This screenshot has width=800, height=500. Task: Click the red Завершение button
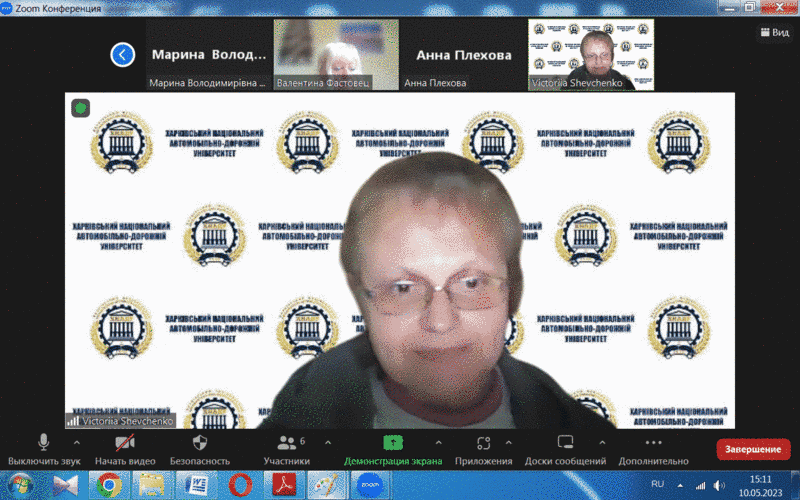[x=753, y=449]
